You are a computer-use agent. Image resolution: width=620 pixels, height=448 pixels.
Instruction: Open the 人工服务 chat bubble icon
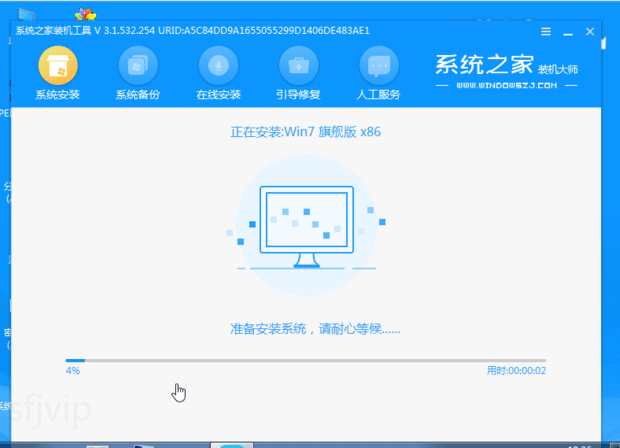click(377, 68)
